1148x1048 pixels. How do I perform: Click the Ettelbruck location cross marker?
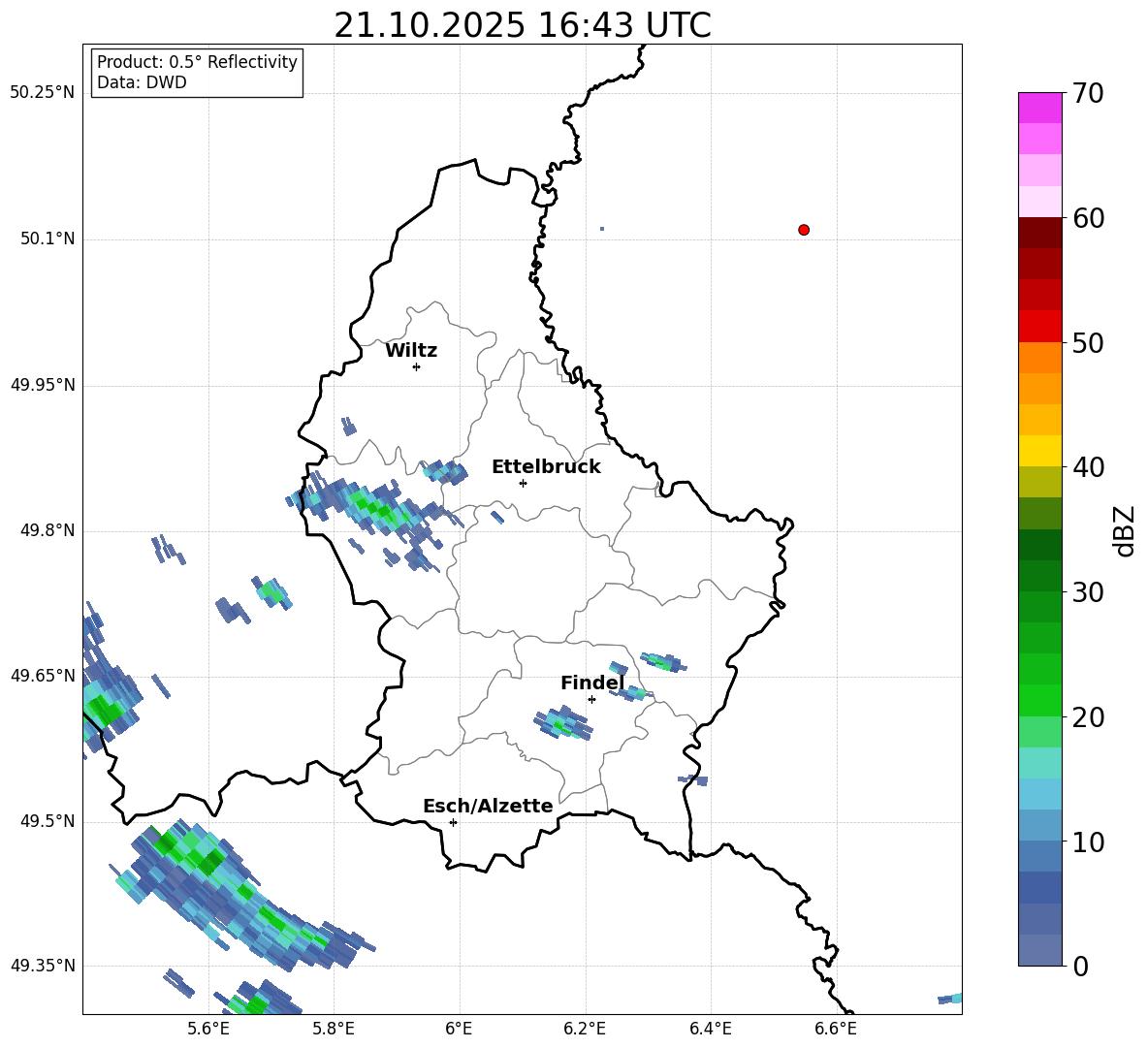[523, 483]
